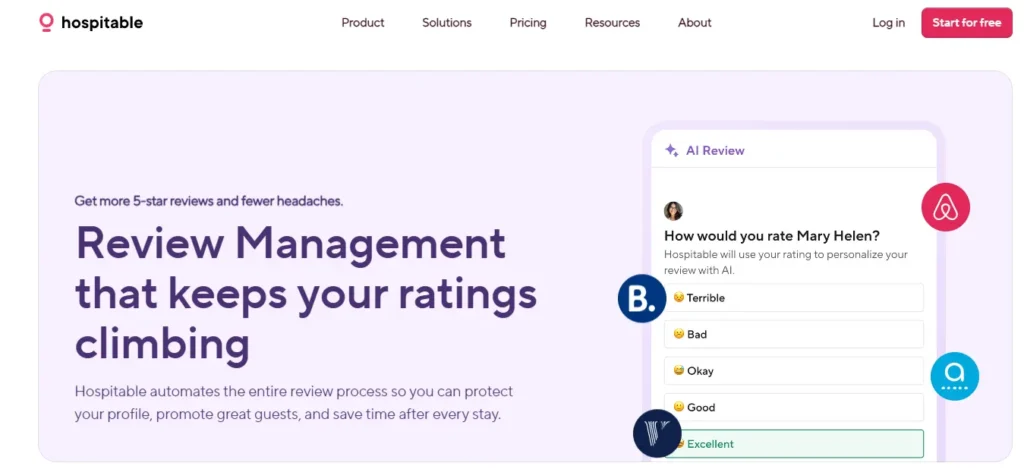This screenshot has height=469, width=1024.
Task: Choose the "Okay" rating option
Action: [793, 371]
